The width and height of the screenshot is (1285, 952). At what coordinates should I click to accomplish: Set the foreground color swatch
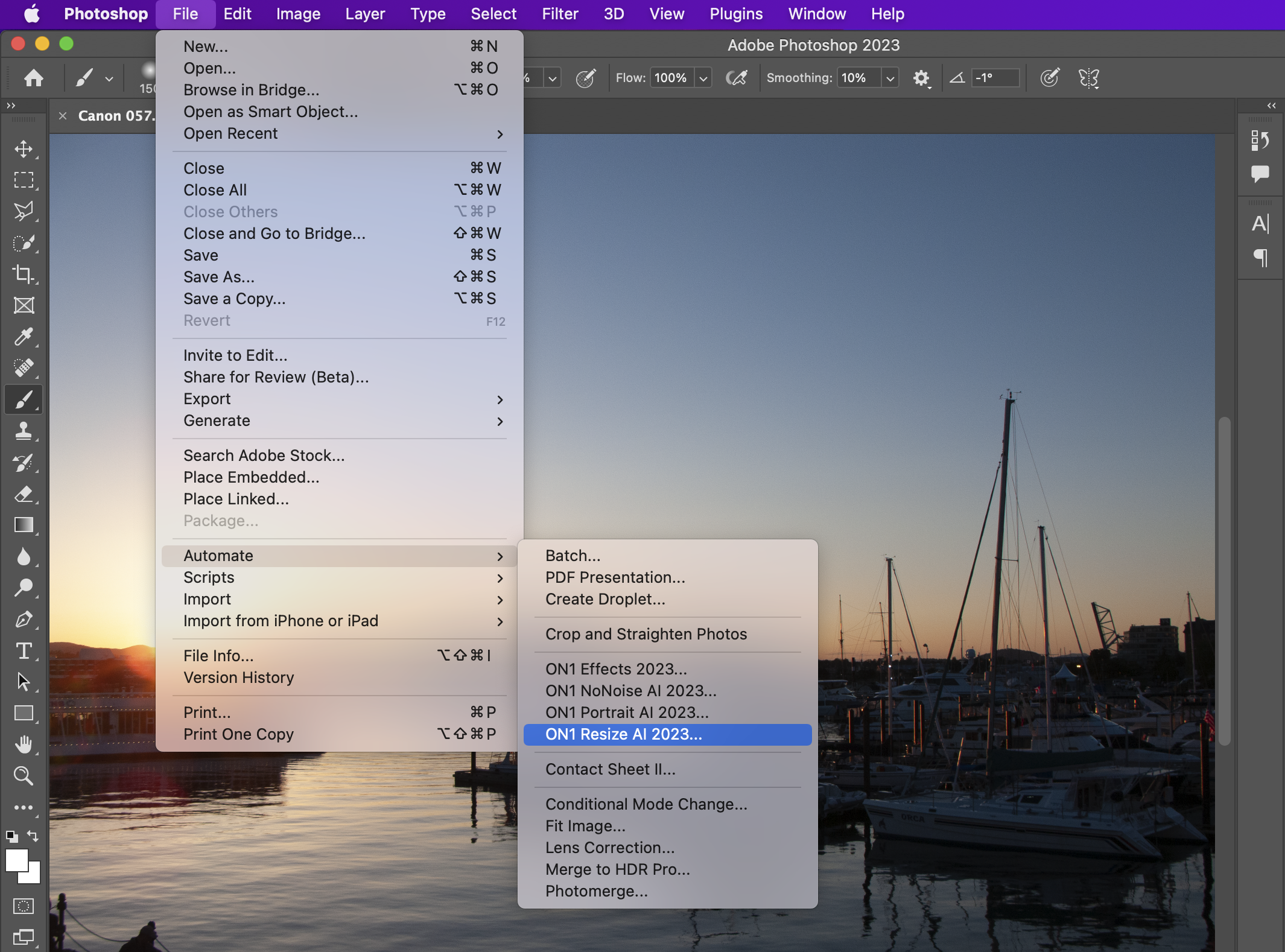click(16, 860)
